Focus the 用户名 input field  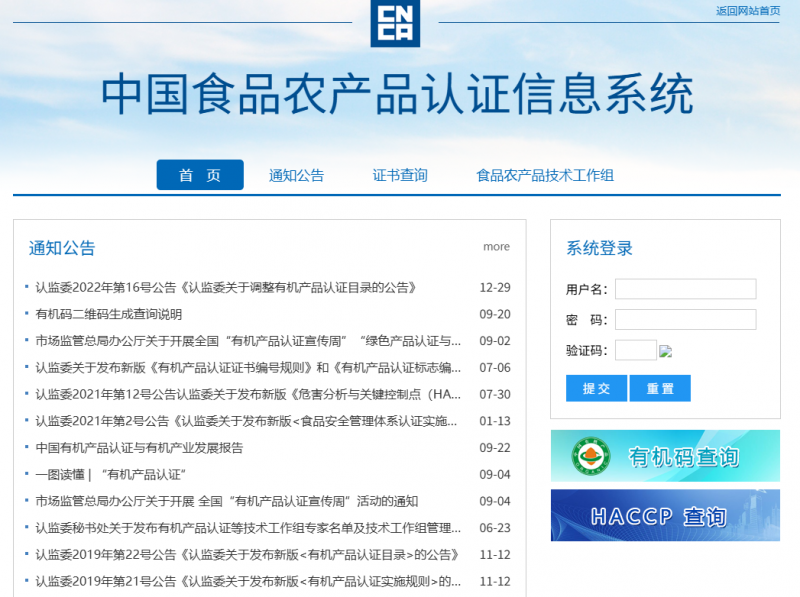(x=685, y=289)
